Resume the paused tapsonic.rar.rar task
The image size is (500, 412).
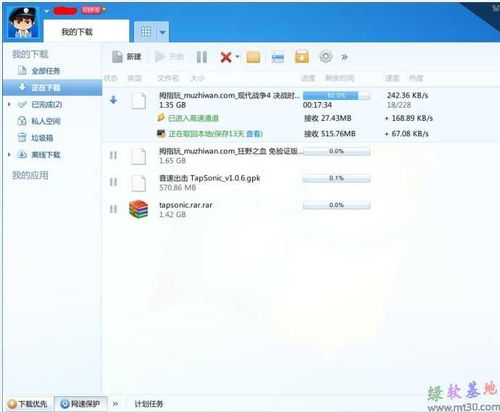[x=113, y=209]
